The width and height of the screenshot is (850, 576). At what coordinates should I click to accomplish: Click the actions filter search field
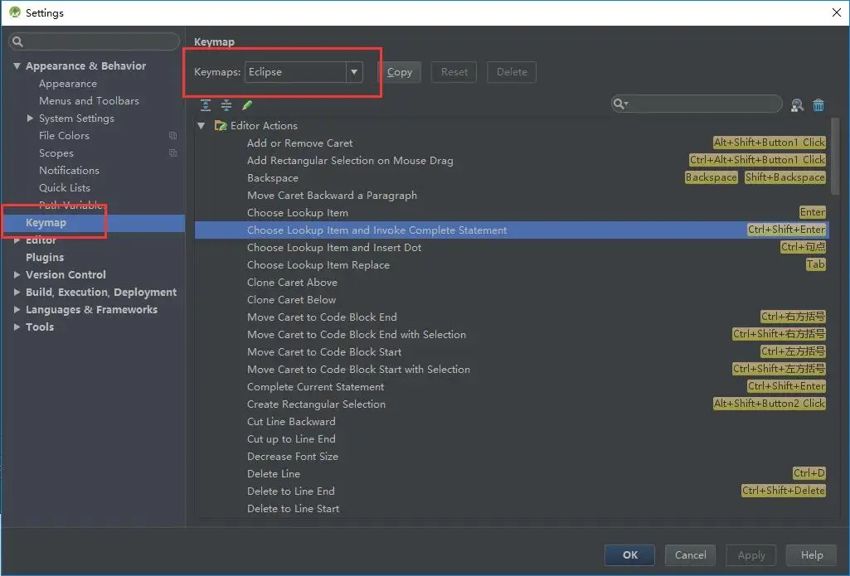[x=697, y=103]
